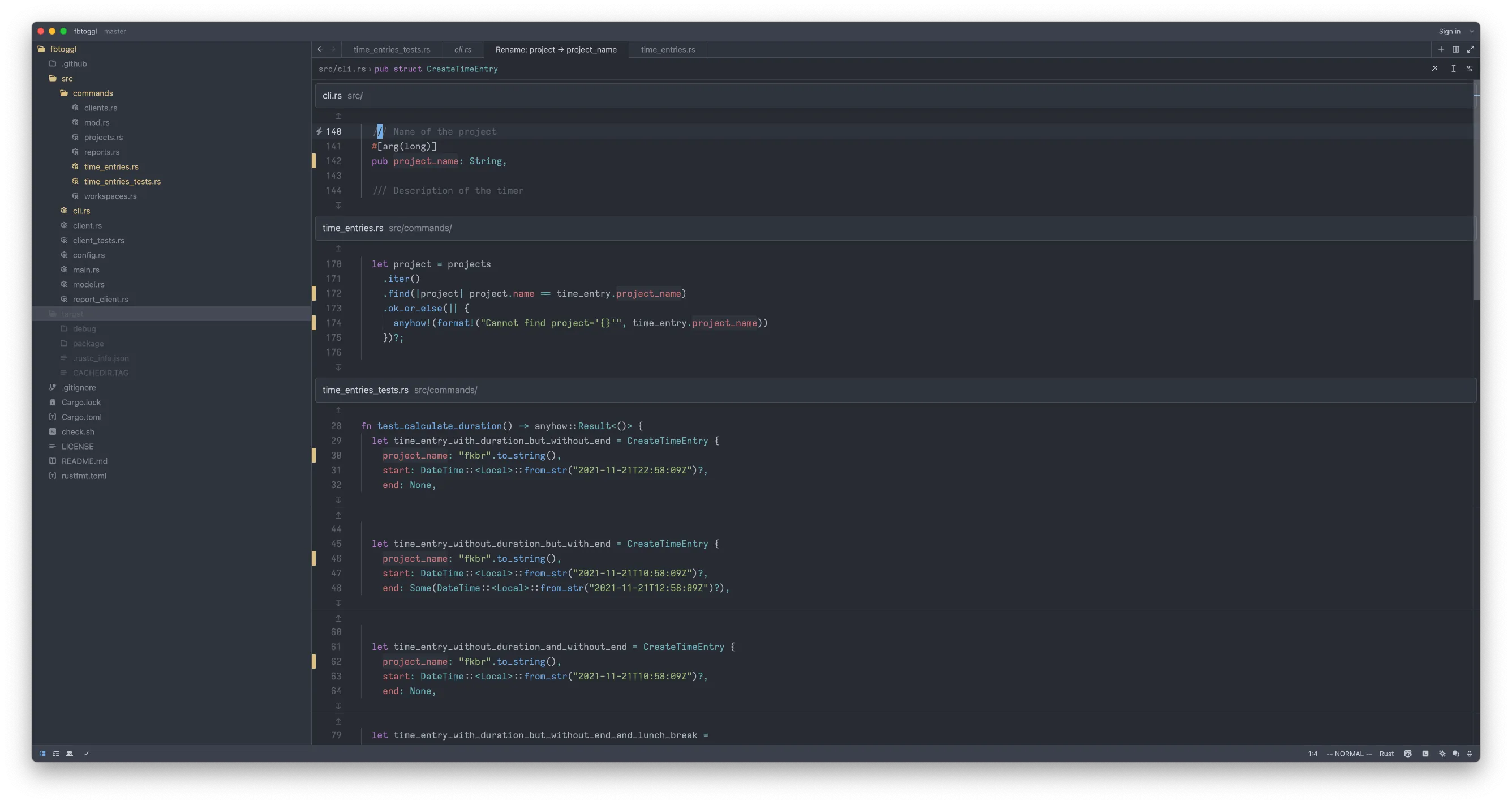Viewport: 1512px width, 804px height.
Task: Expand excerpt downward below line 32
Action: pyautogui.click(x=338, y=500)
